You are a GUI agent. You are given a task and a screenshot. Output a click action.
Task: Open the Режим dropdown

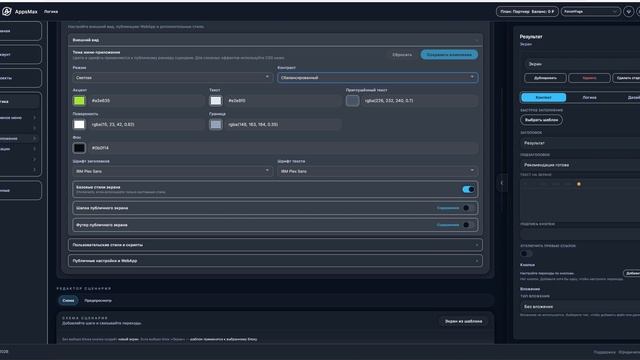pos(172,78)
